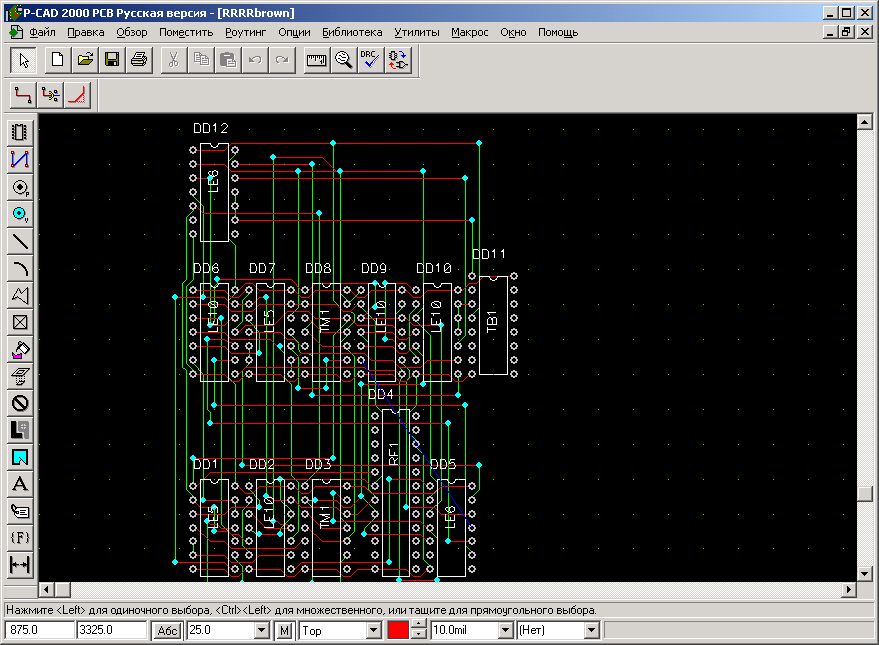Choose the Place Arc tool
Viewport: 879px width, 645px height.
[x=19, y=267]
